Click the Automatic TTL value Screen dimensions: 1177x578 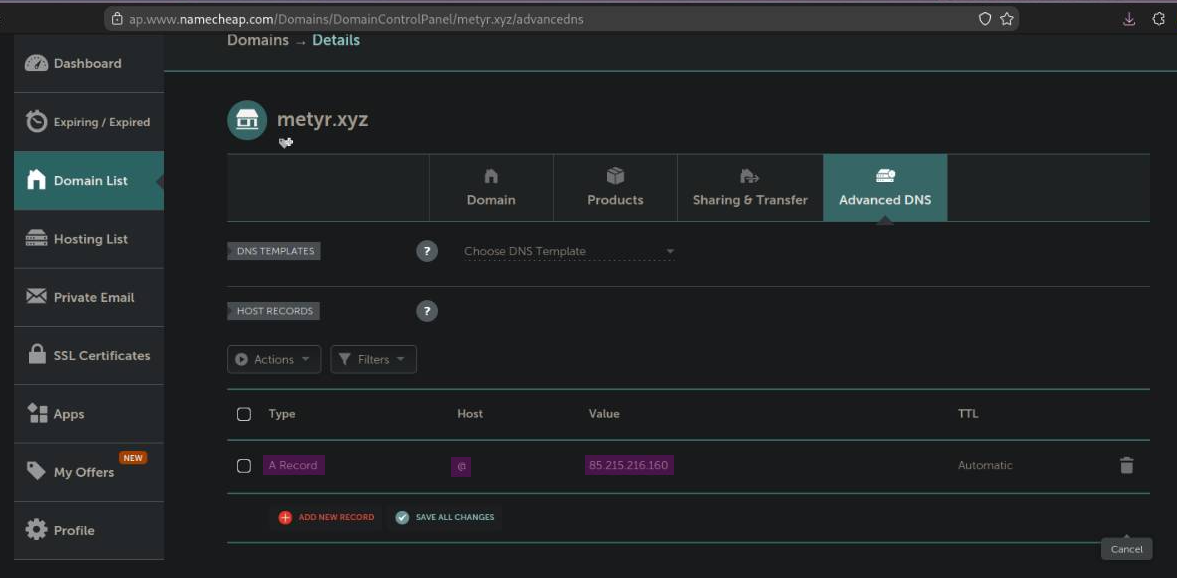(985, 465)
